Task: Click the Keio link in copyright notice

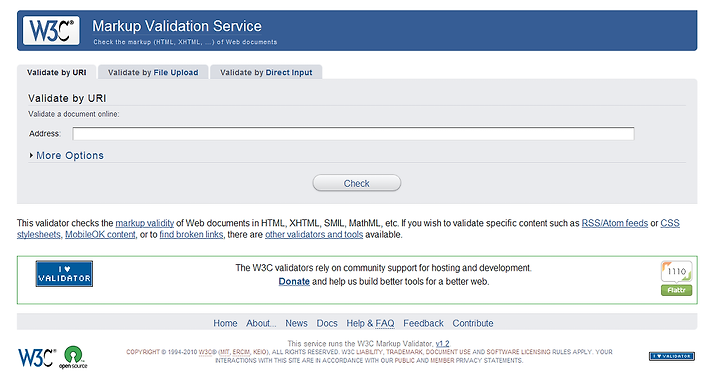Action: point(260,352)
